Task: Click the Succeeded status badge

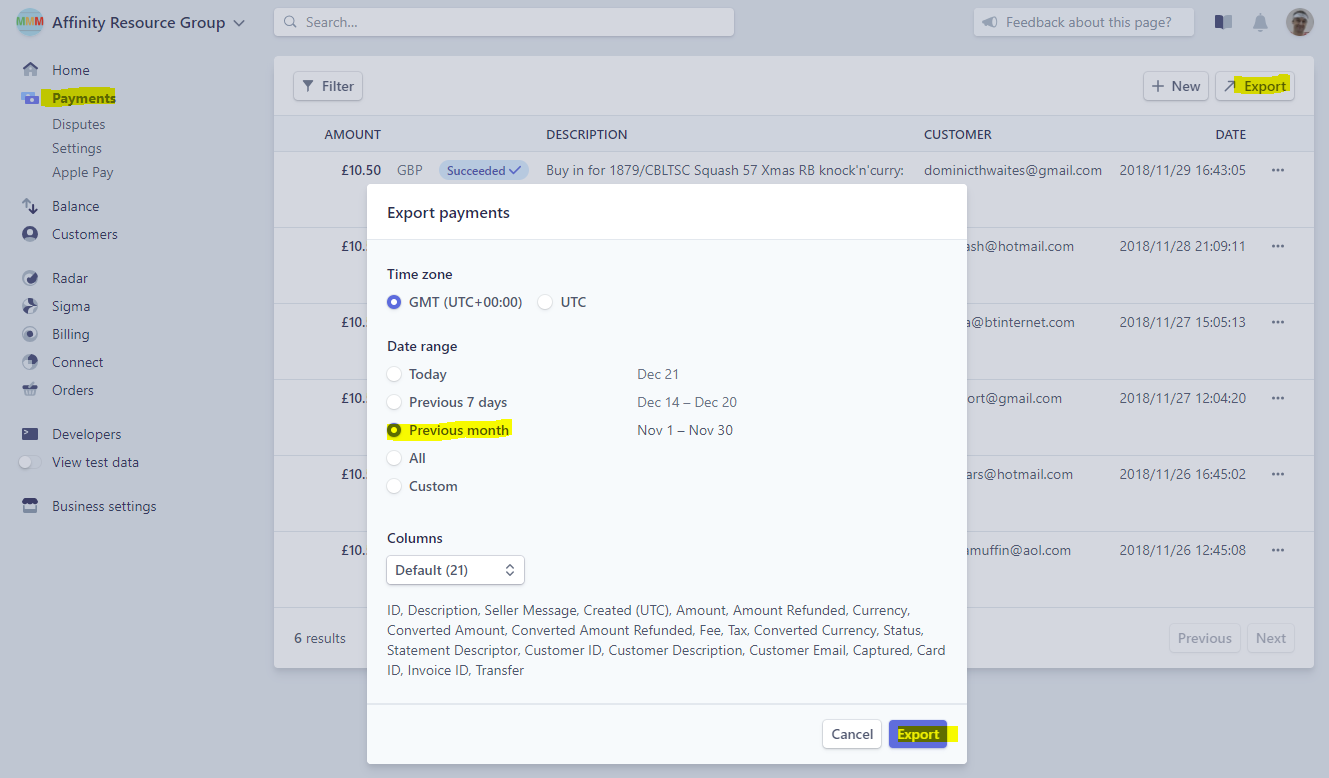Action: [484, 170]
